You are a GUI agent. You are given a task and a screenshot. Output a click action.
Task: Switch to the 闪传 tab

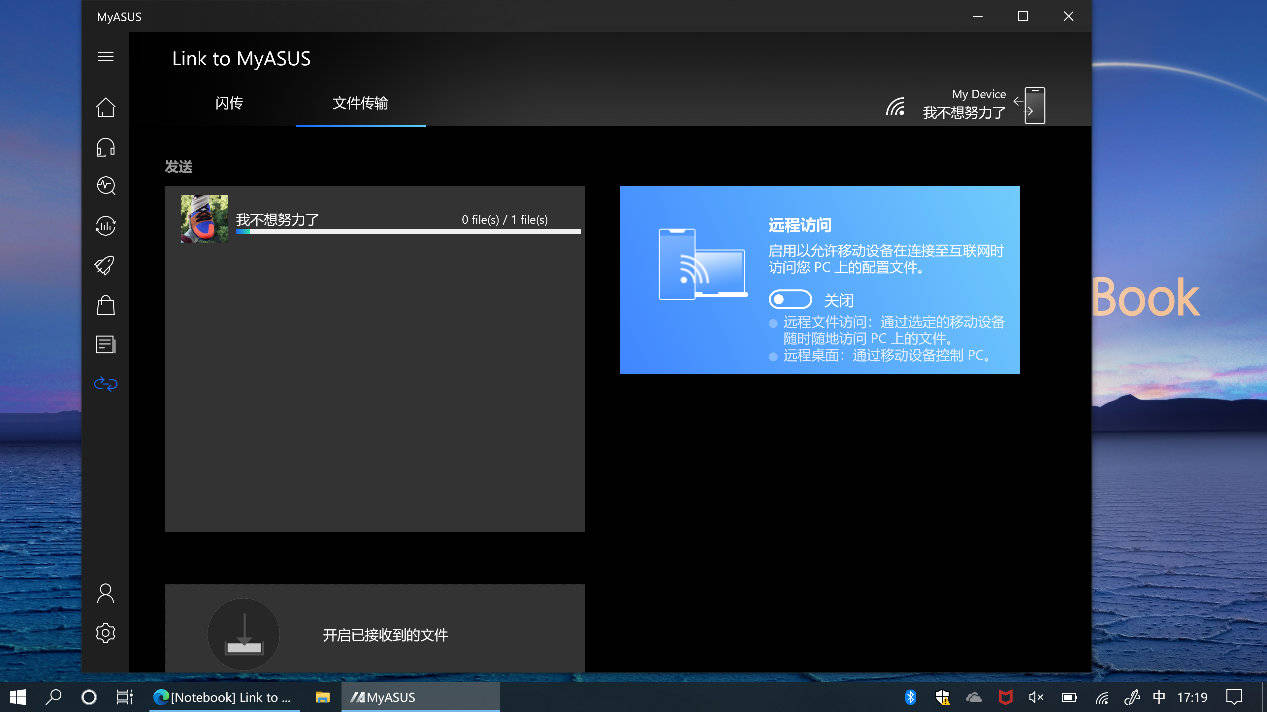[x=229, y=103]
